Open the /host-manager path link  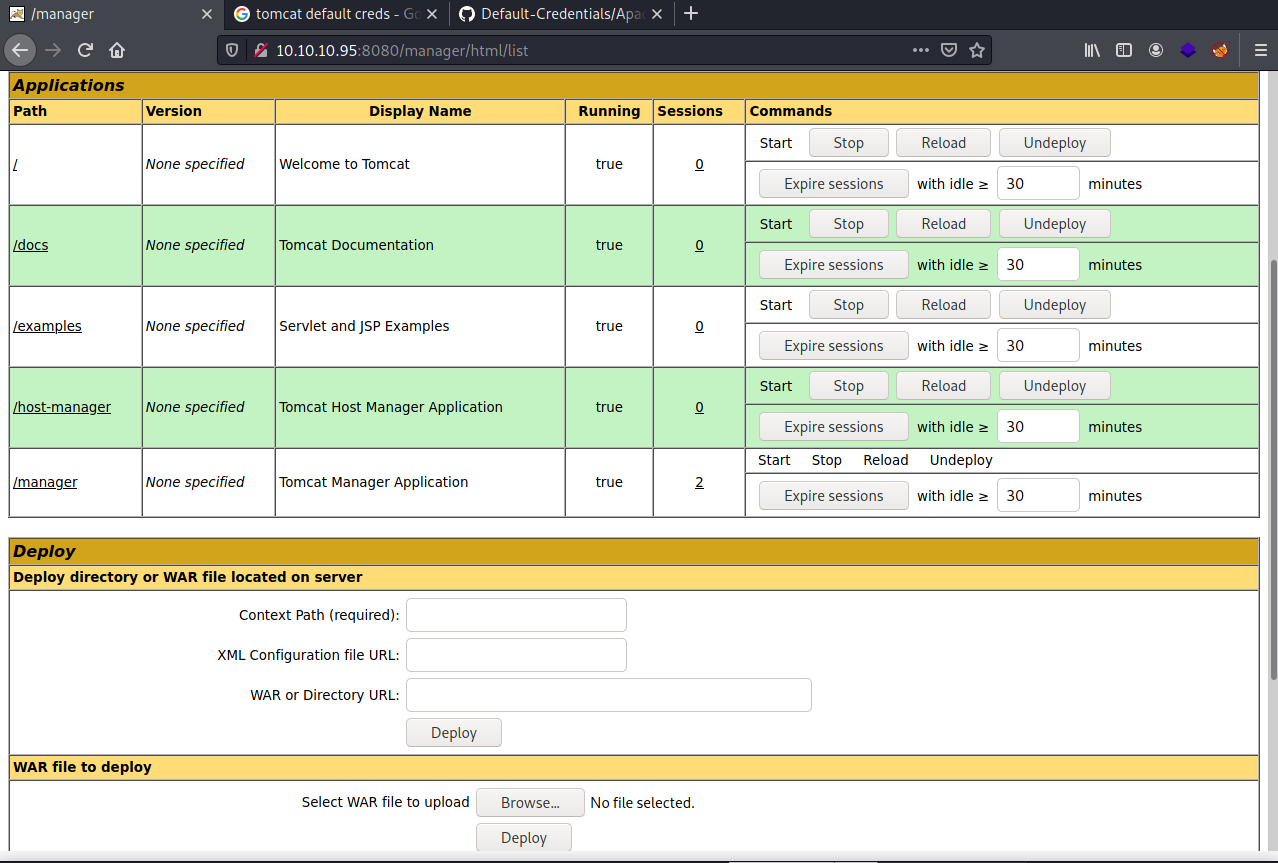coord(62,407)
